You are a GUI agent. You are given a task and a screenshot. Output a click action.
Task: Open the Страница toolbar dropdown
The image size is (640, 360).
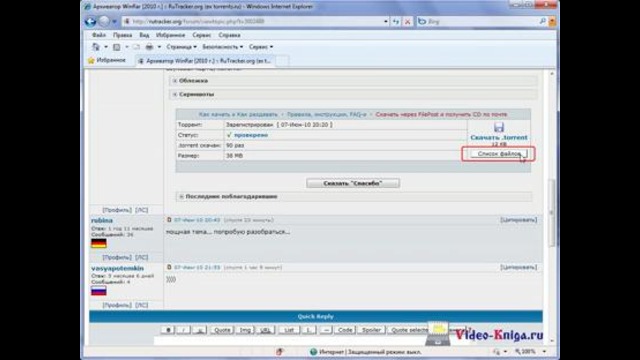click(181, 47)
